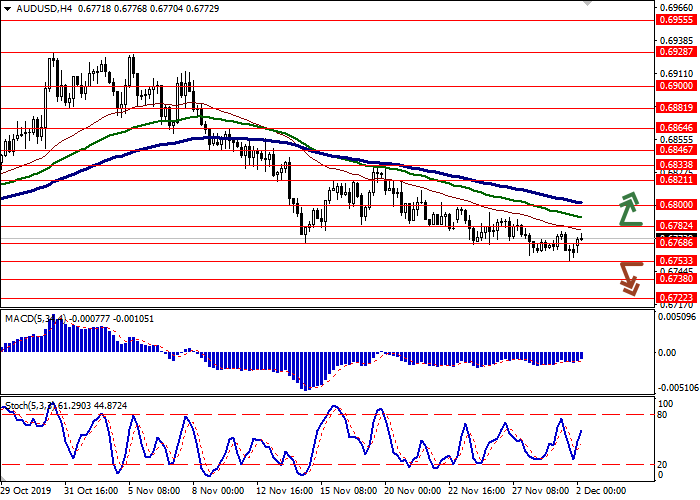The width and height of the screenshot is (700, 500).
Task: Click the Stochastic 80 level scale label
Action: coord(664,414)
